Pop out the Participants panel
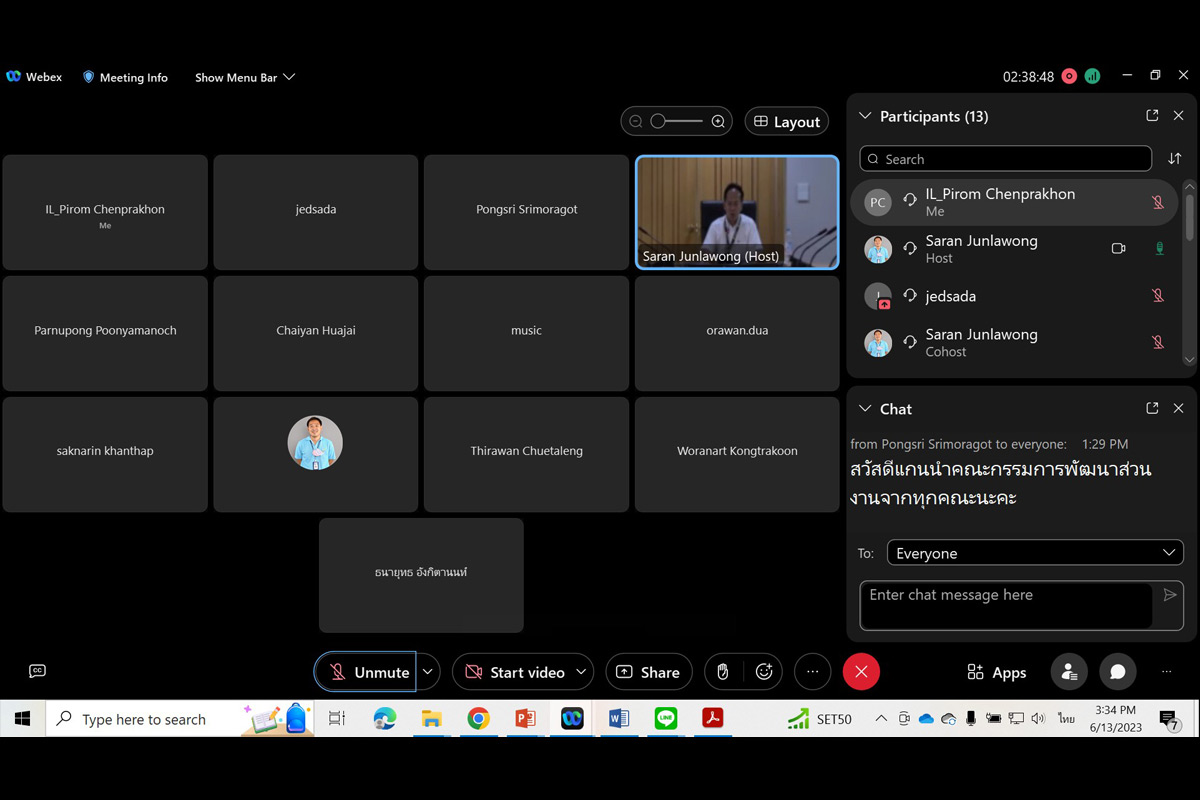The image size is (1200, 800). [1152, 116]
